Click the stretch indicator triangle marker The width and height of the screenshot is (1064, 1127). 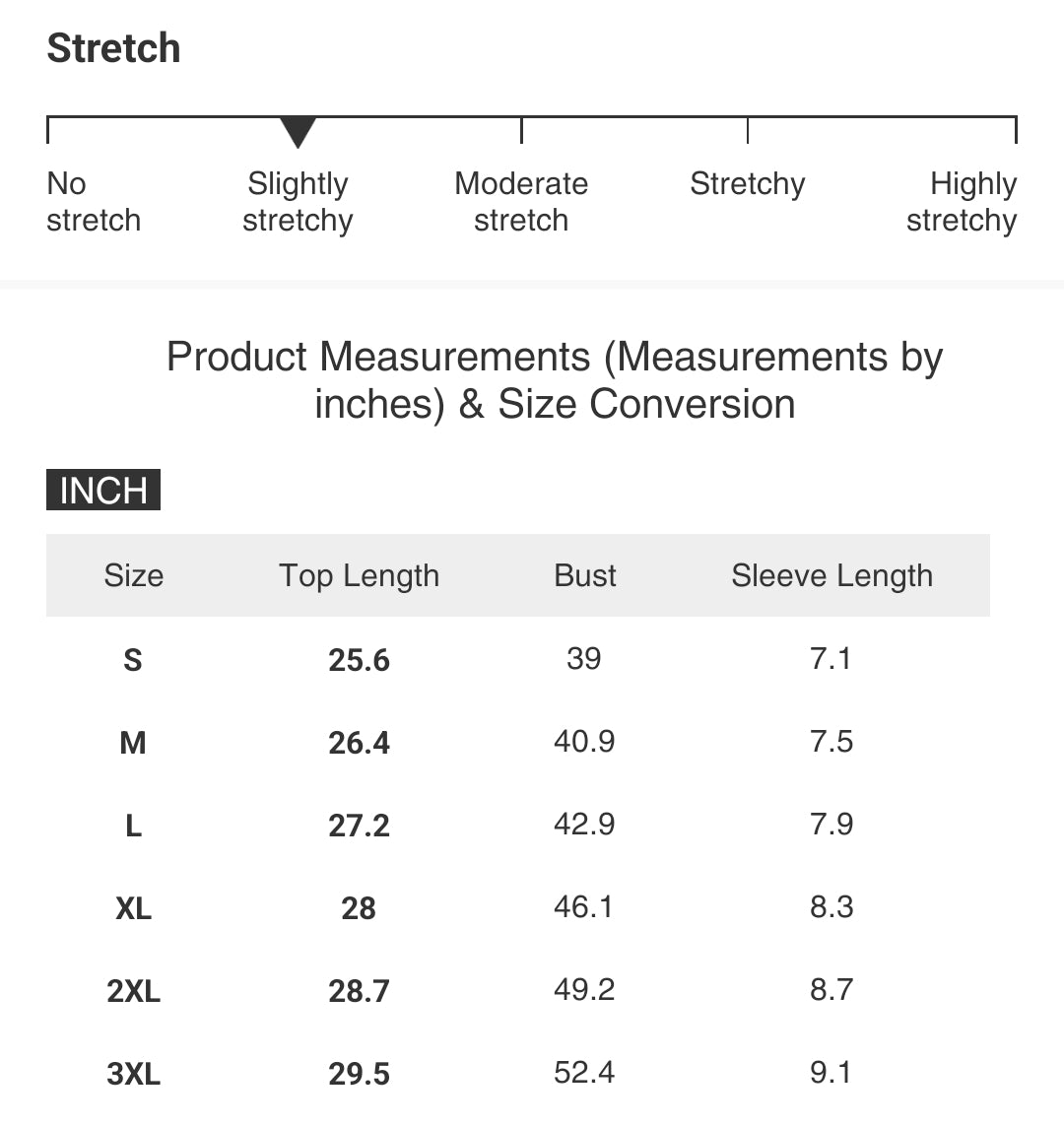298,132
